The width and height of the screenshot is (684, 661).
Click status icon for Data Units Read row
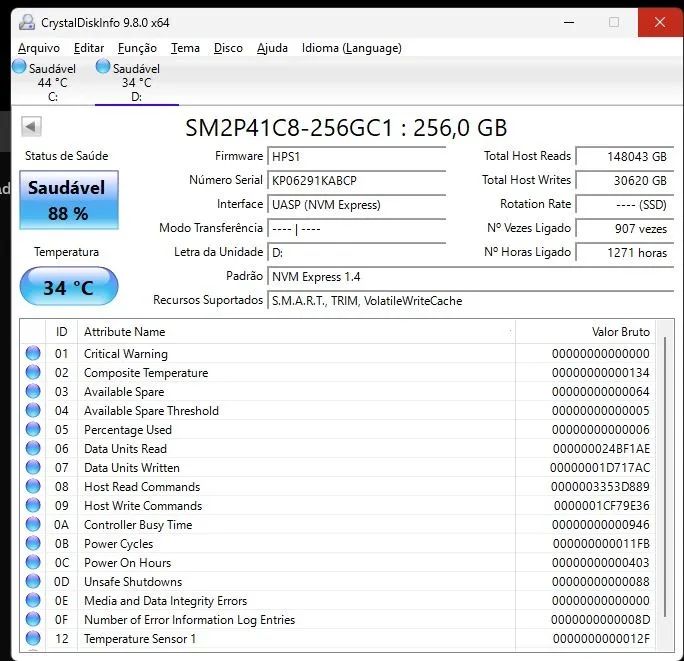click(x=33, y=448)
